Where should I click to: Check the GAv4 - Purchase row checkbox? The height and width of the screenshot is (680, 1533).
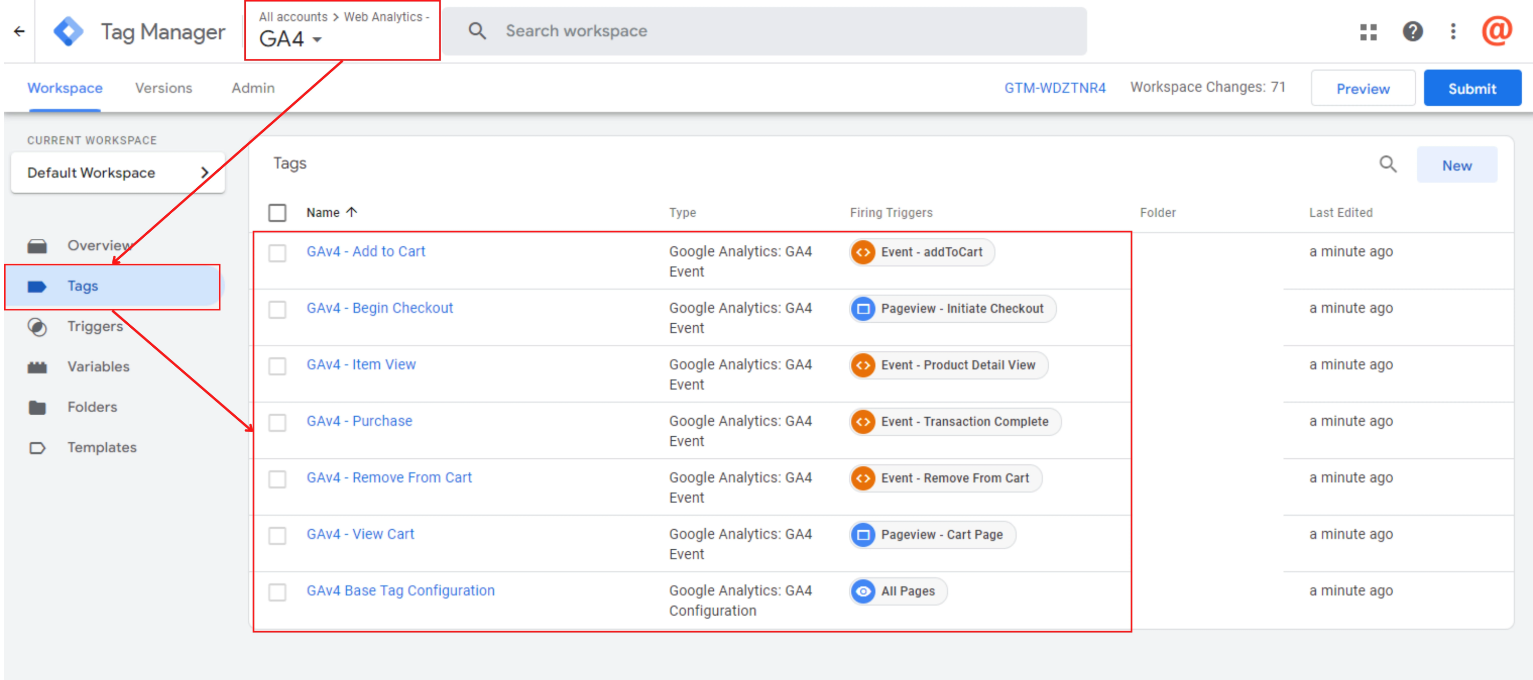click(278, 422)
